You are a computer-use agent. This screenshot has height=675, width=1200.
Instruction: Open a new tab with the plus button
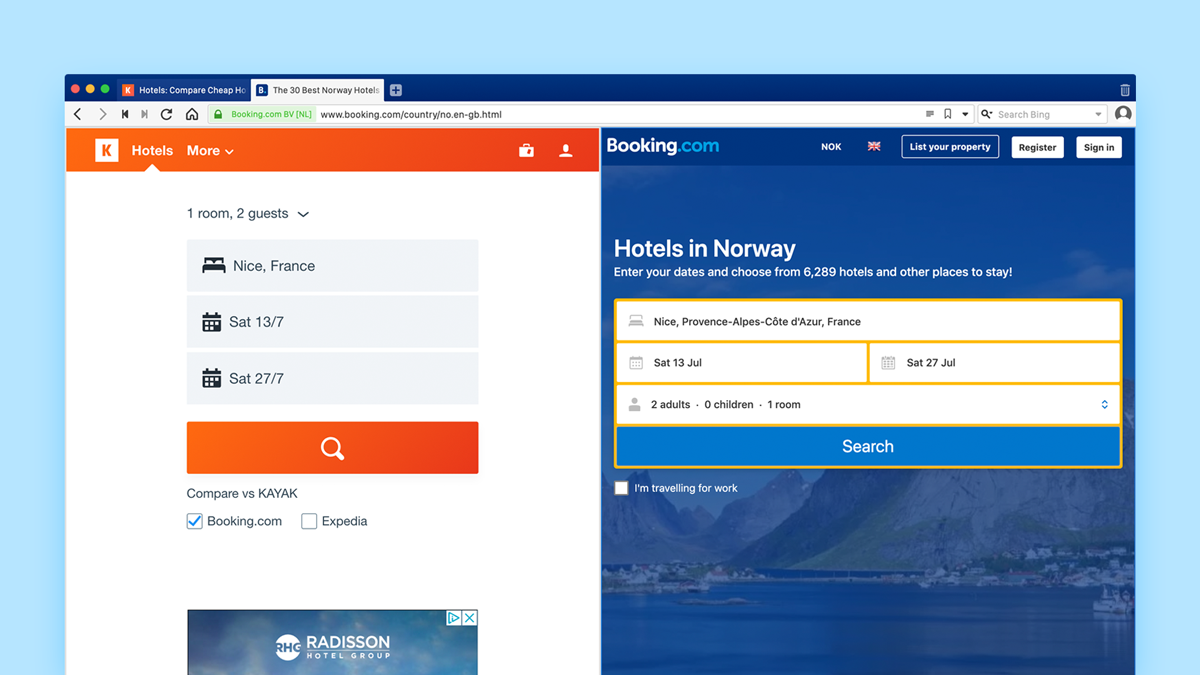(396, 90)
